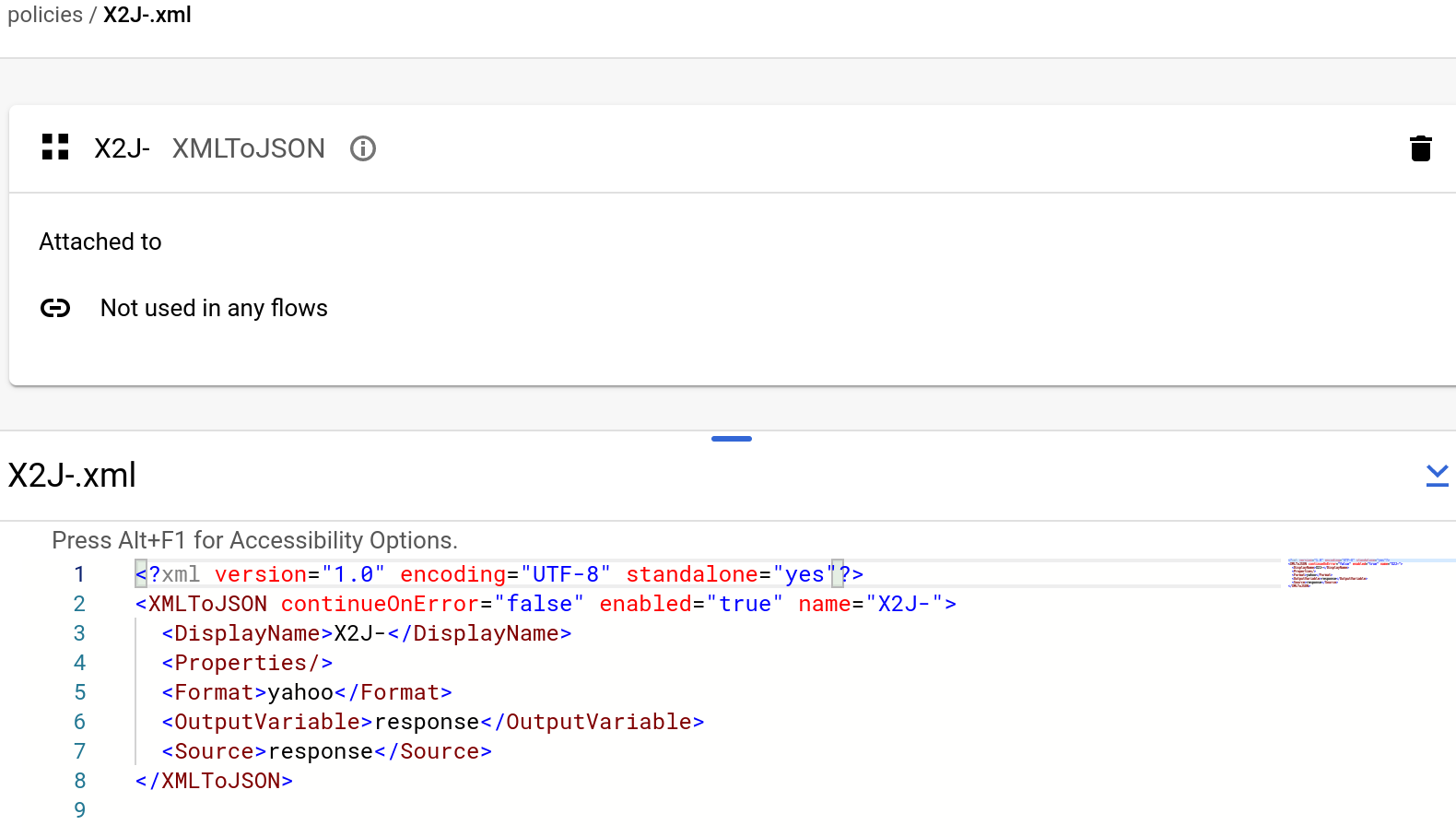
Task: Click the closing XMLToJSON tag
Action: coord(214,781)
